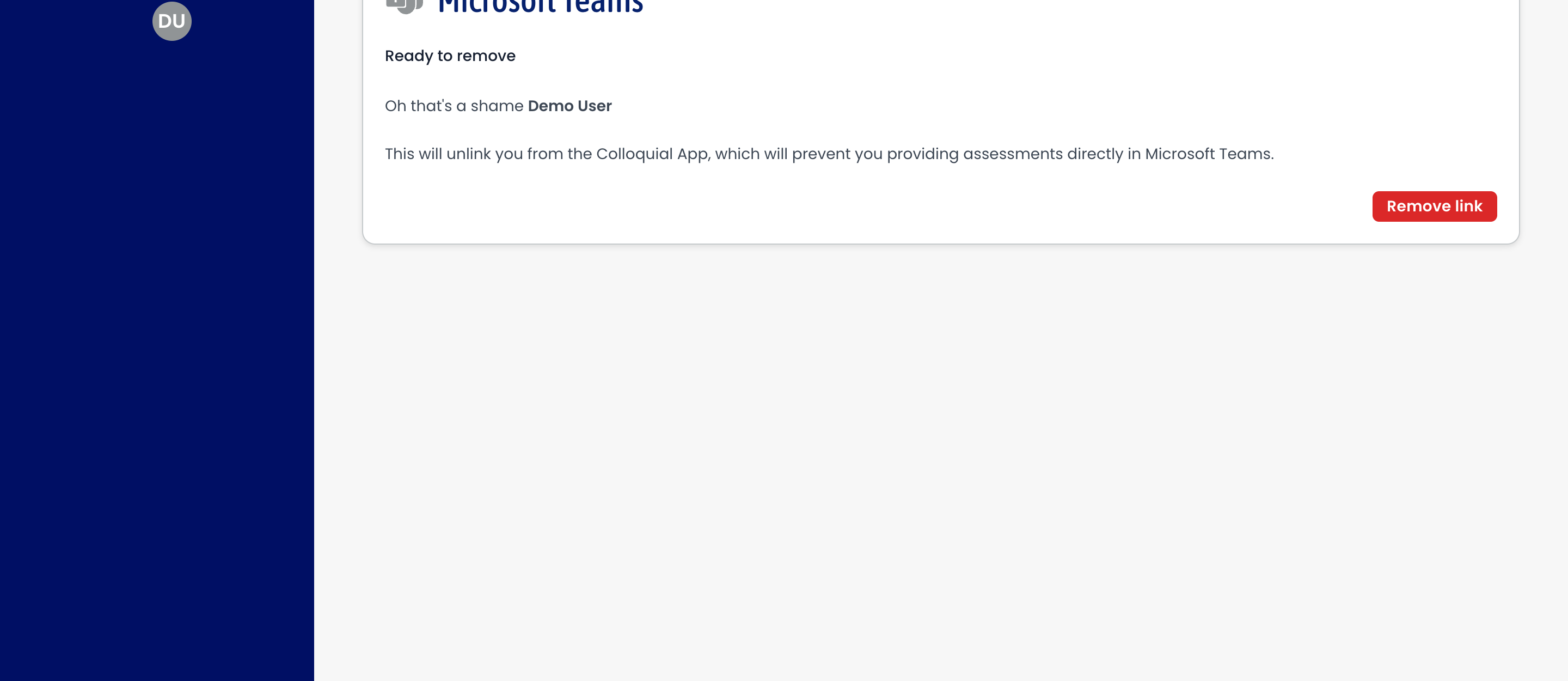Click the red Remove link button
1568x681 pixels.
(1434, 206)
